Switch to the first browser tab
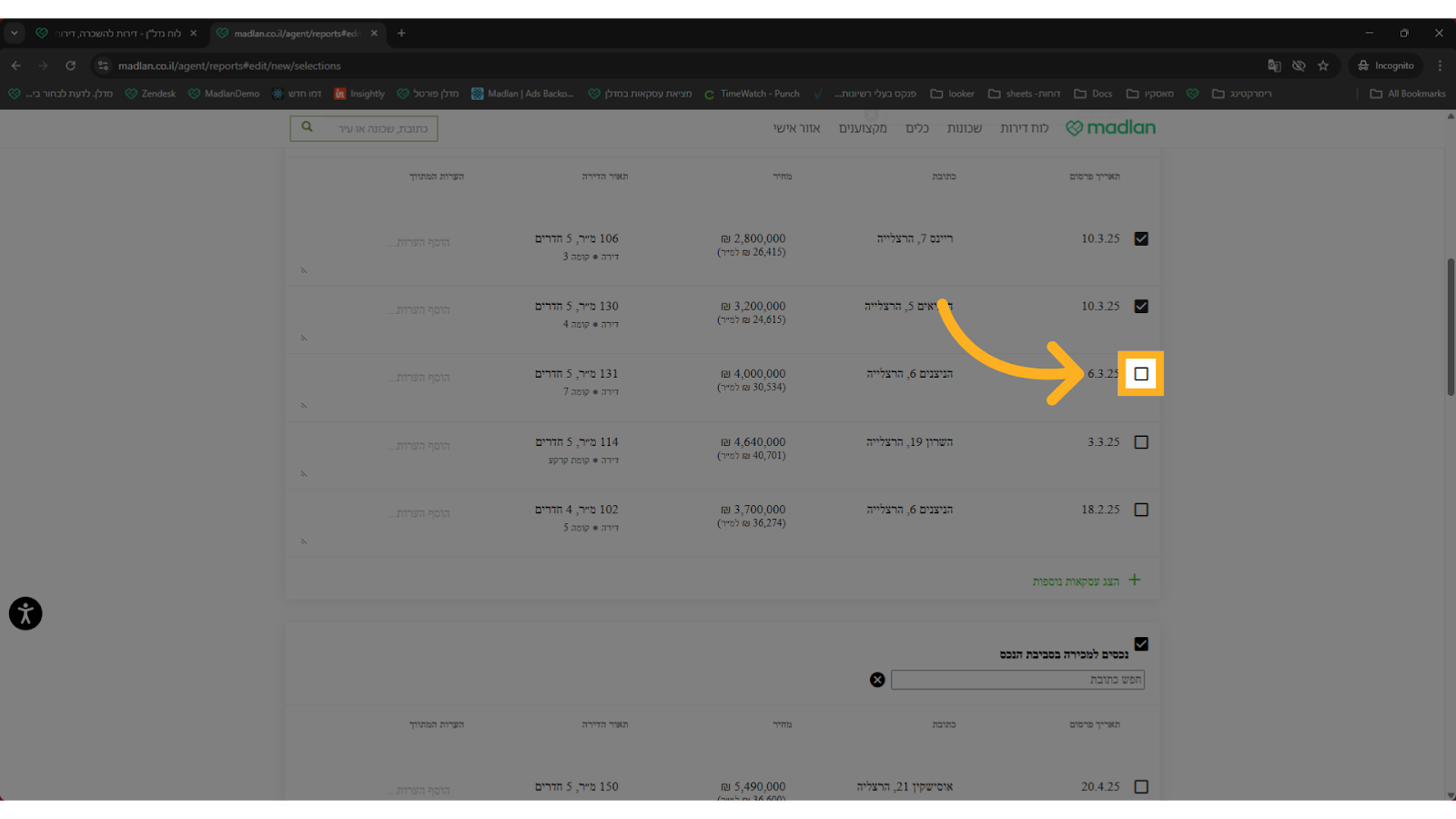 pyautogui.click(x=116, y=34)
